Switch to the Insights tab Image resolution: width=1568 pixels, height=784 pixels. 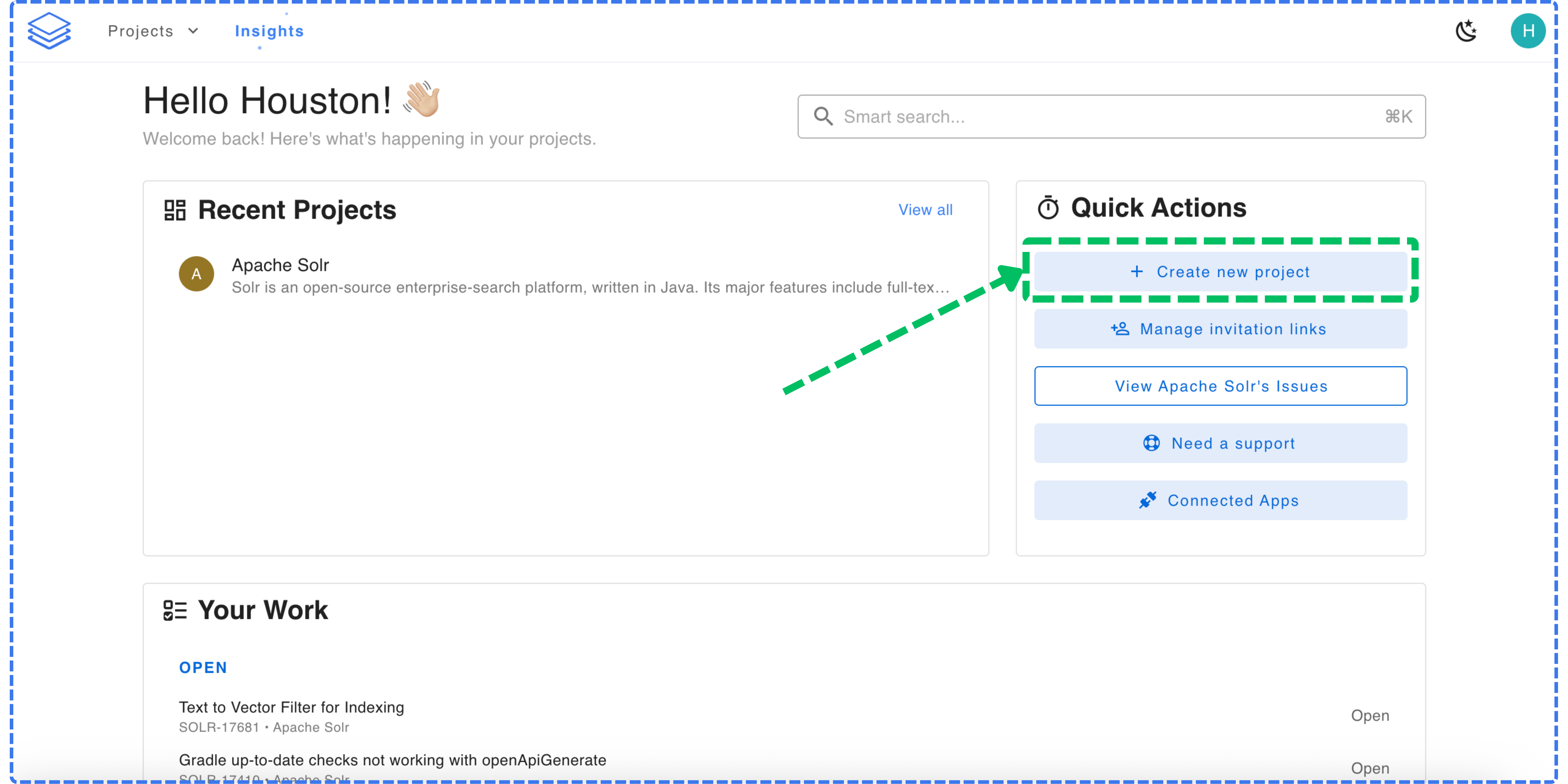tap(269, 31)
